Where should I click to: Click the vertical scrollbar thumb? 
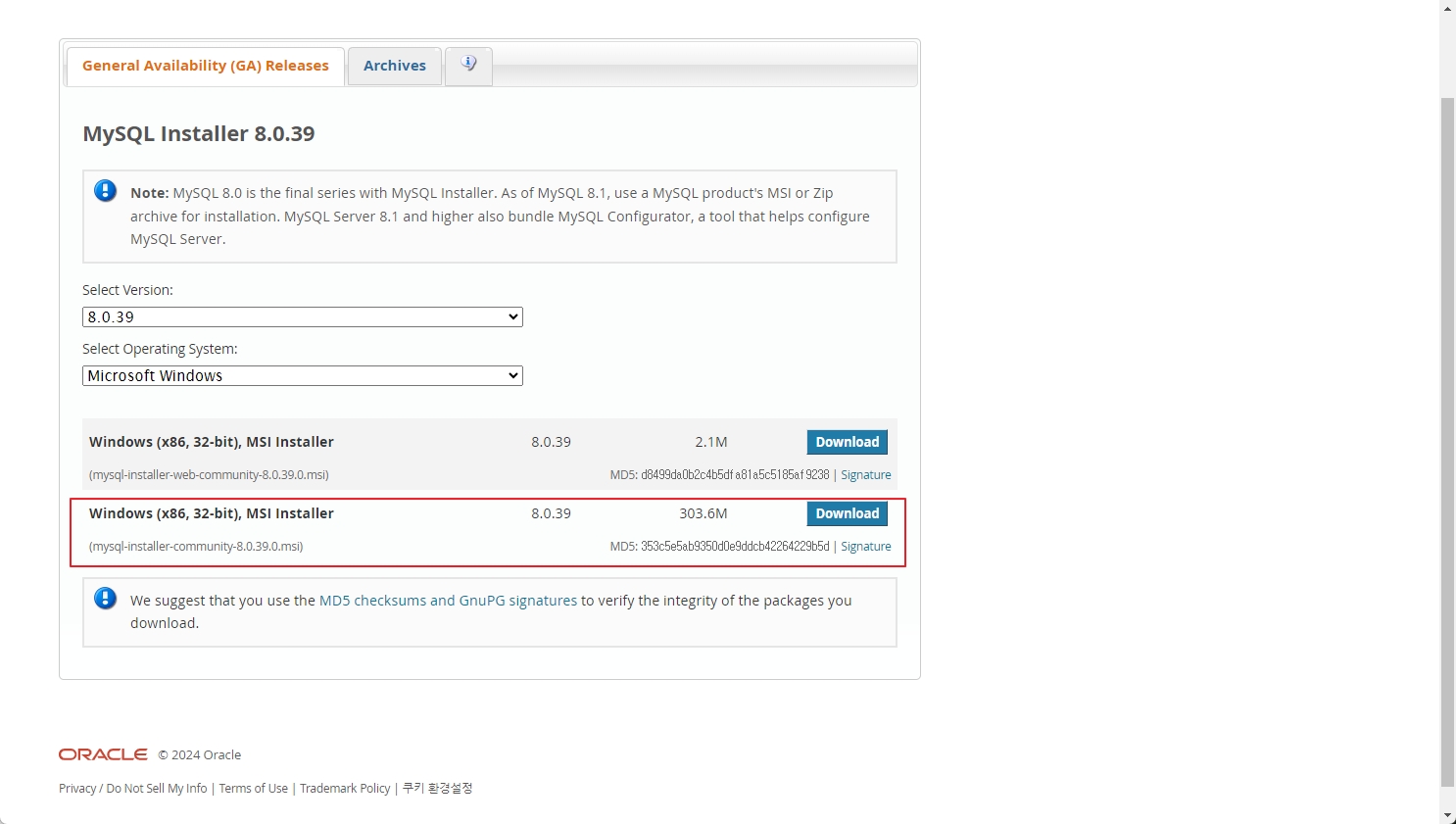[x=1447, y=442]
